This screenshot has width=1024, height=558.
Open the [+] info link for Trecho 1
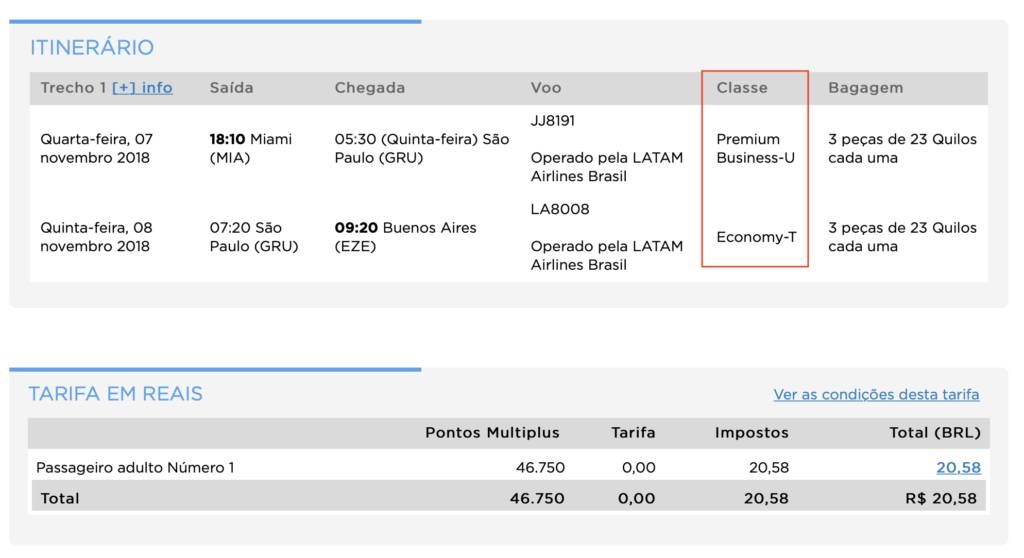142,88
